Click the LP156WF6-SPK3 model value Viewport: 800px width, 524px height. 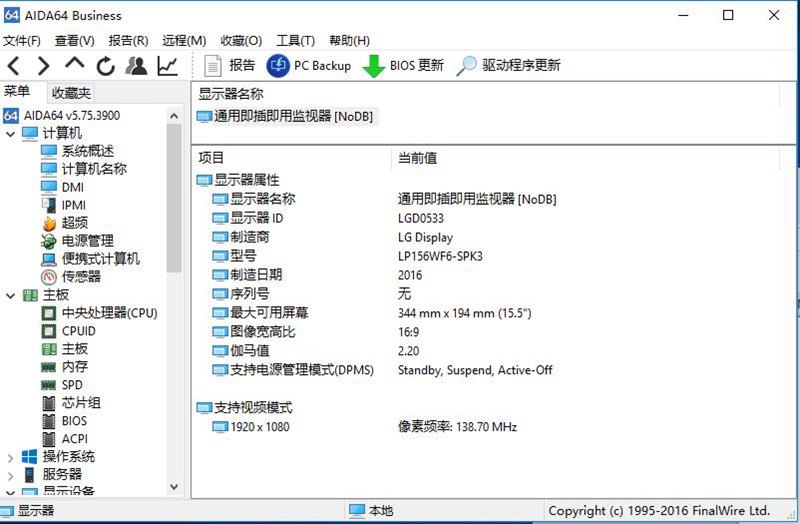440,256
